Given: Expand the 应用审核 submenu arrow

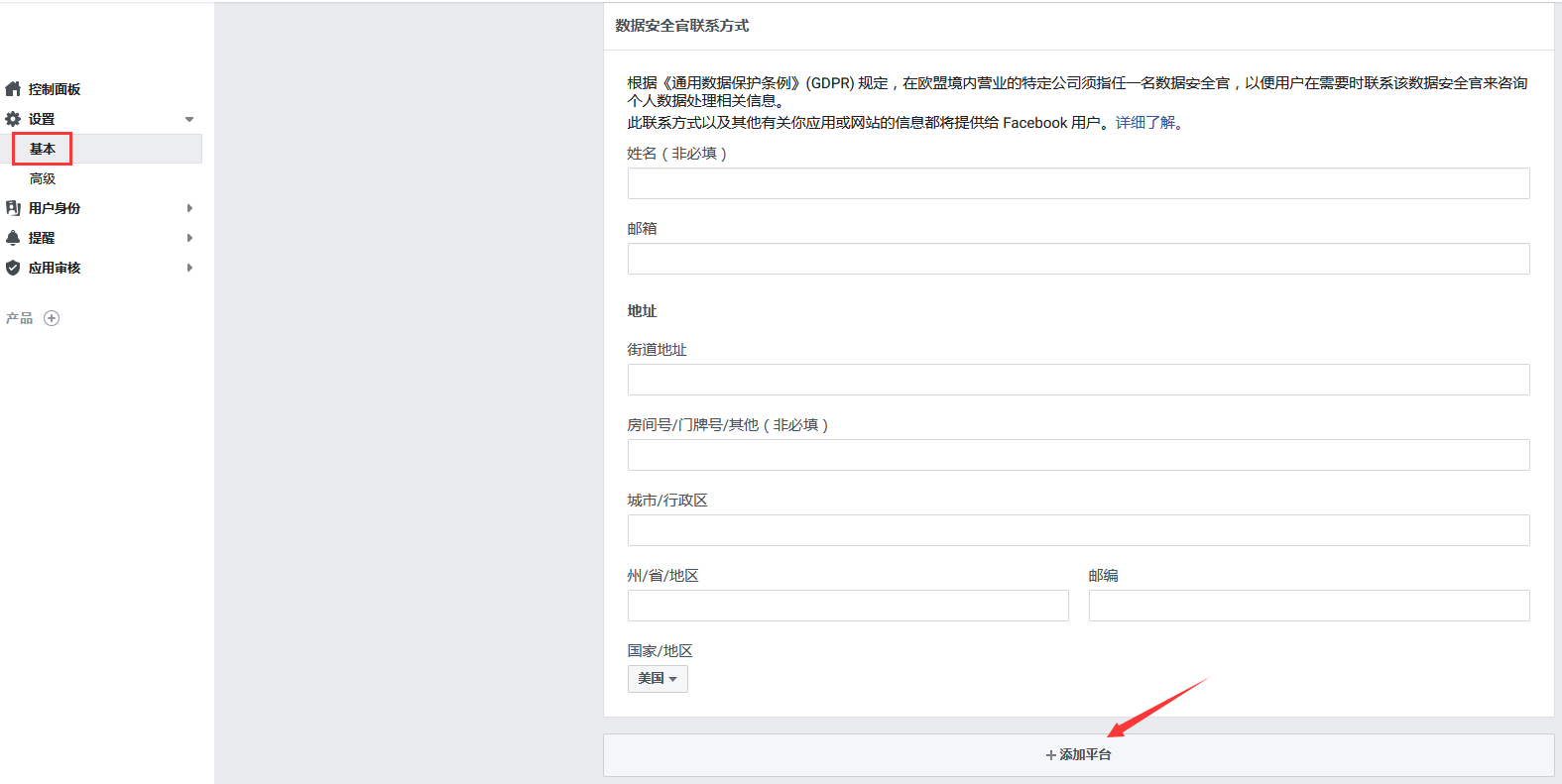Looking at the screenshot, I should 189,268.
